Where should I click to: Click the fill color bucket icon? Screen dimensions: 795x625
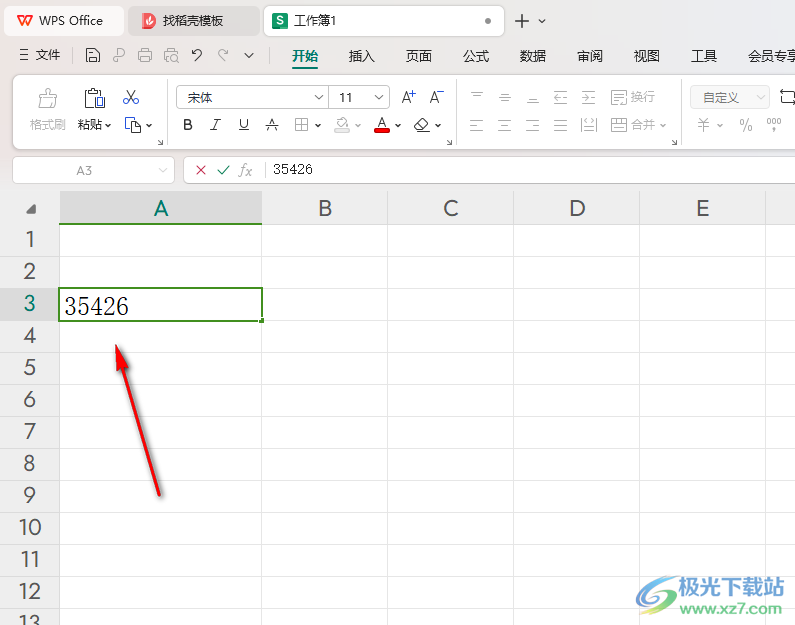[x=342, y=125]
